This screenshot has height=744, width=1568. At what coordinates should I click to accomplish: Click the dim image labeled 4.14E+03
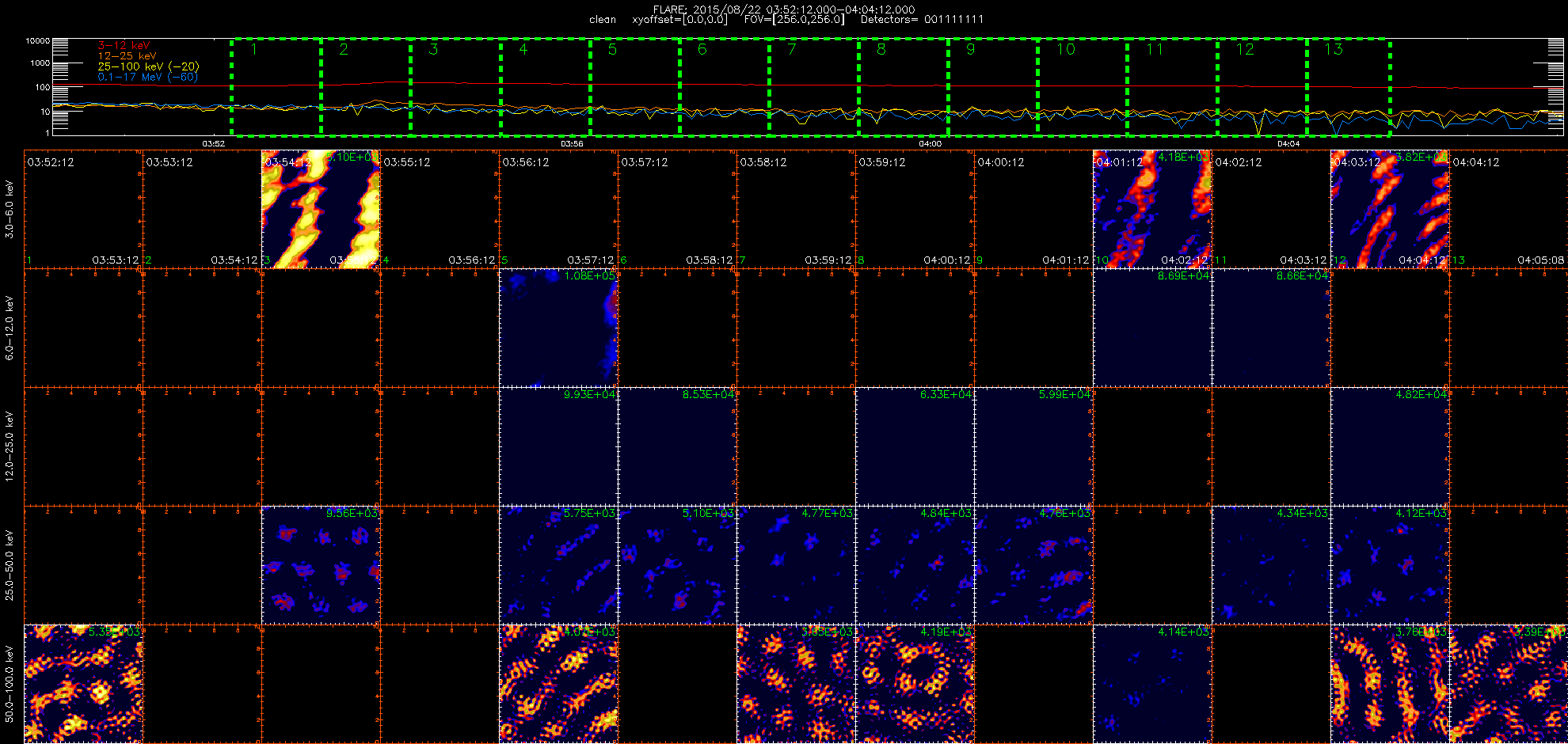click(x=1152, y=684)
